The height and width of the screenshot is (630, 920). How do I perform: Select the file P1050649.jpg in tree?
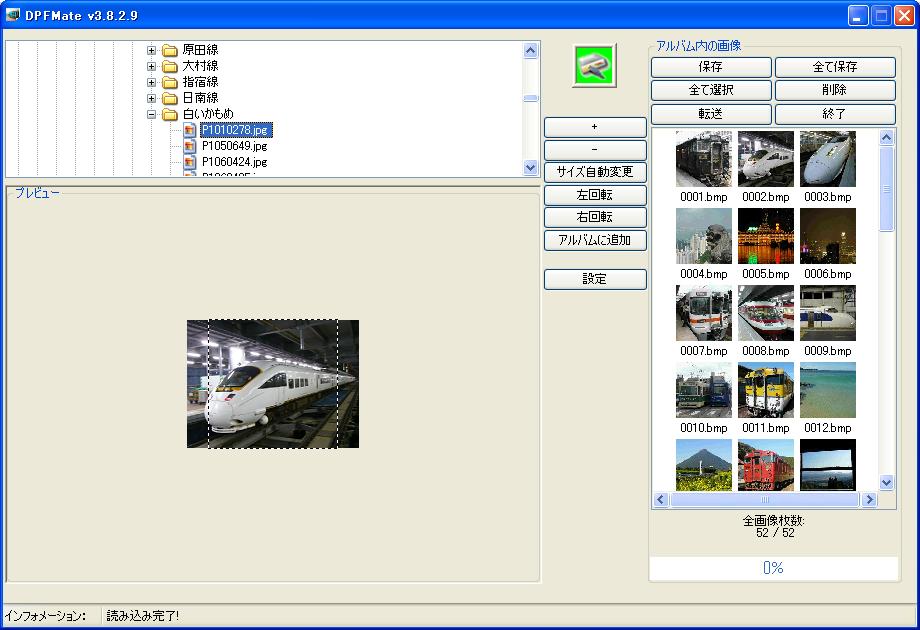tap(235, 145)
